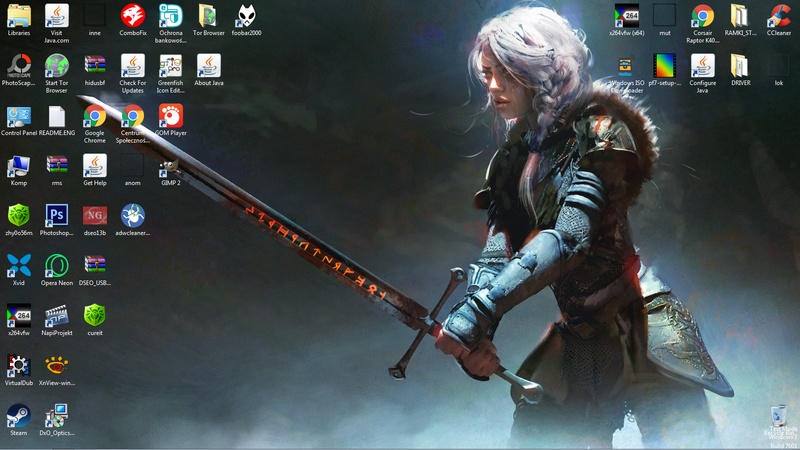The width and height of the screenshot is (800, 450).
Task: Open the Ochrona bankowości shortcut
Action: 170,16
